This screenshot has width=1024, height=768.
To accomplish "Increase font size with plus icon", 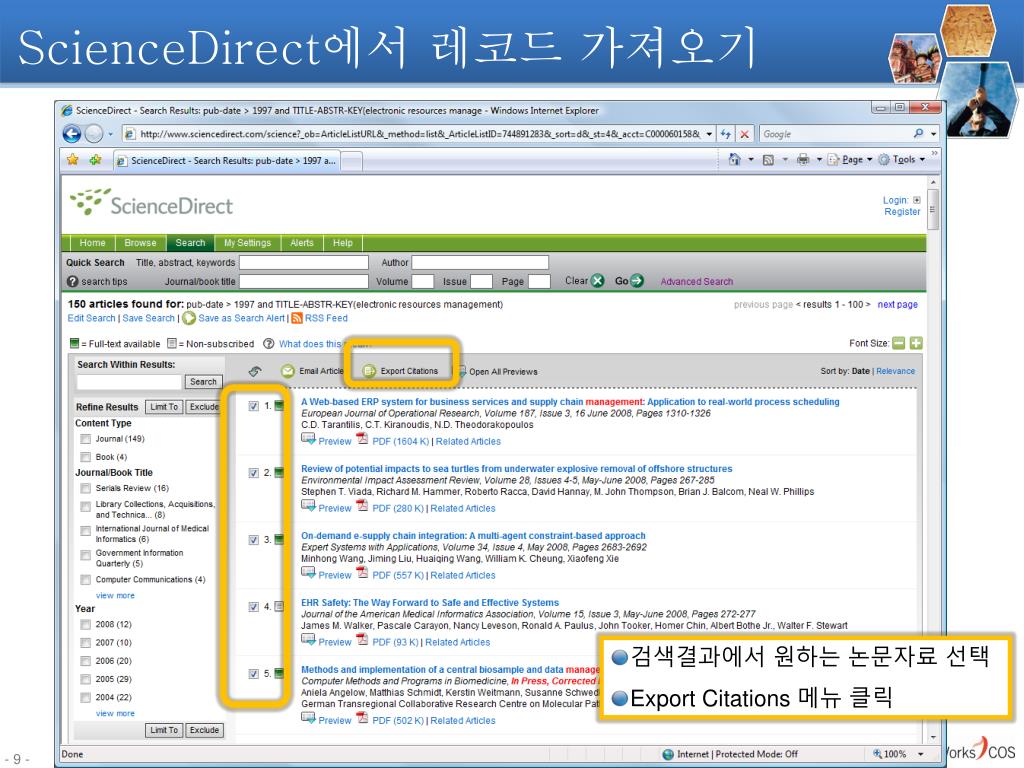I will [916, 343].
